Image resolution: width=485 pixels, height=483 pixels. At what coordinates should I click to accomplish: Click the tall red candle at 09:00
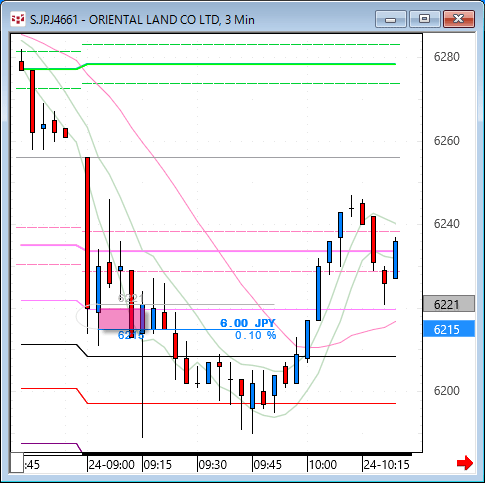coord(87,233)
